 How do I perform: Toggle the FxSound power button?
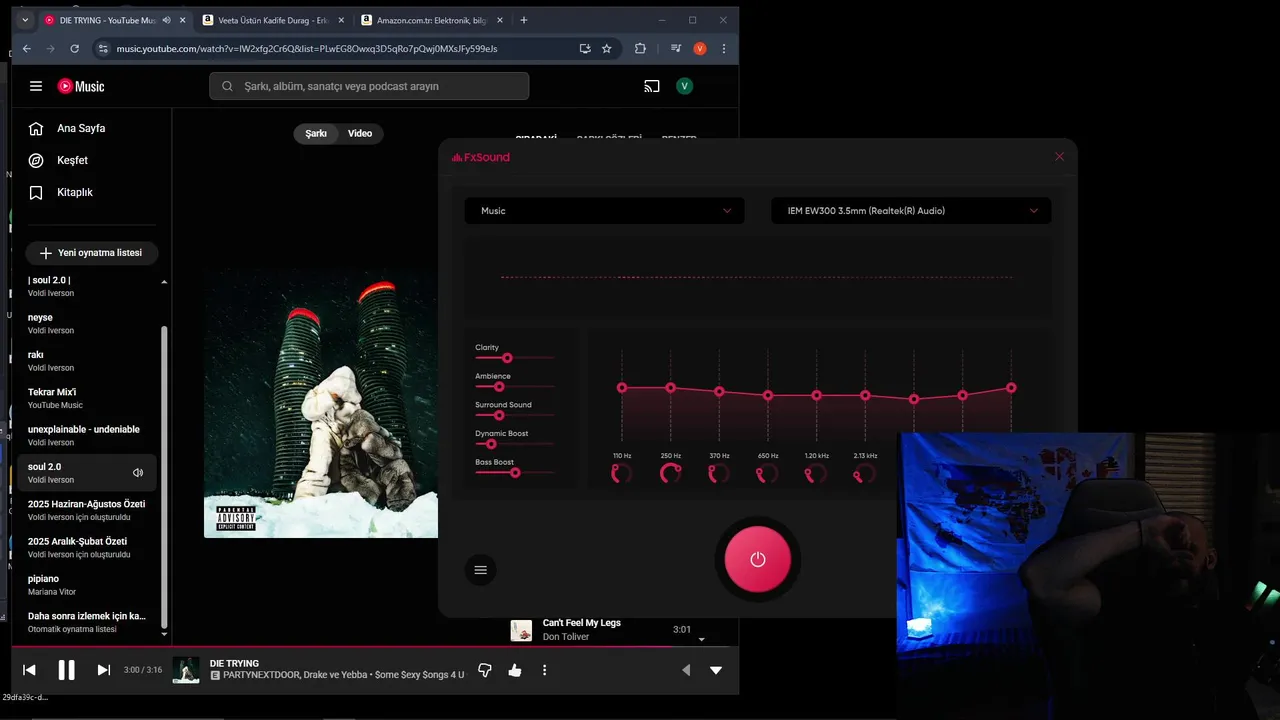coord(757,559)
